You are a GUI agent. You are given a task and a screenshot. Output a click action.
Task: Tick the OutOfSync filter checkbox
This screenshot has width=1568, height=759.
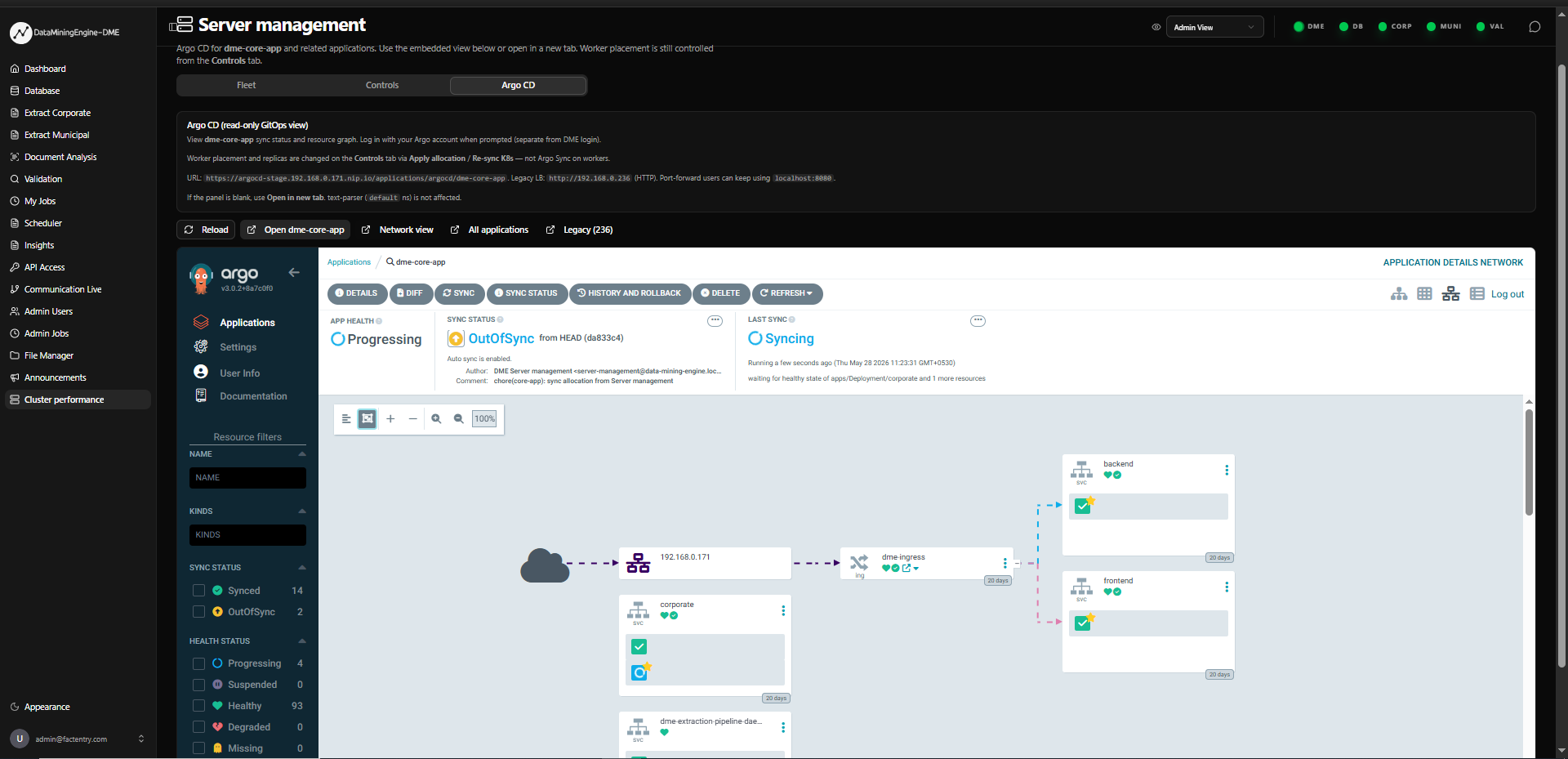point(198,612)
